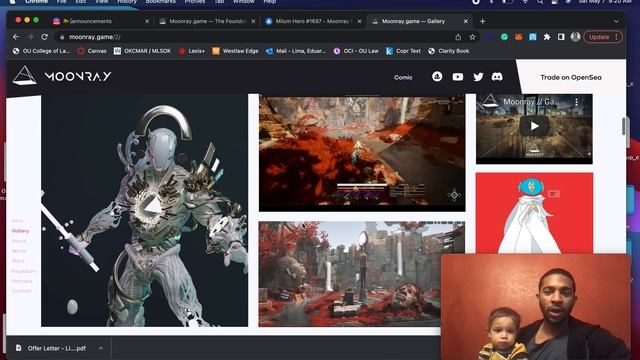The width and height of the screenshot is (640, 360).
Task: Open the Chrome side panel icon
Action: [x=561, y=37]
